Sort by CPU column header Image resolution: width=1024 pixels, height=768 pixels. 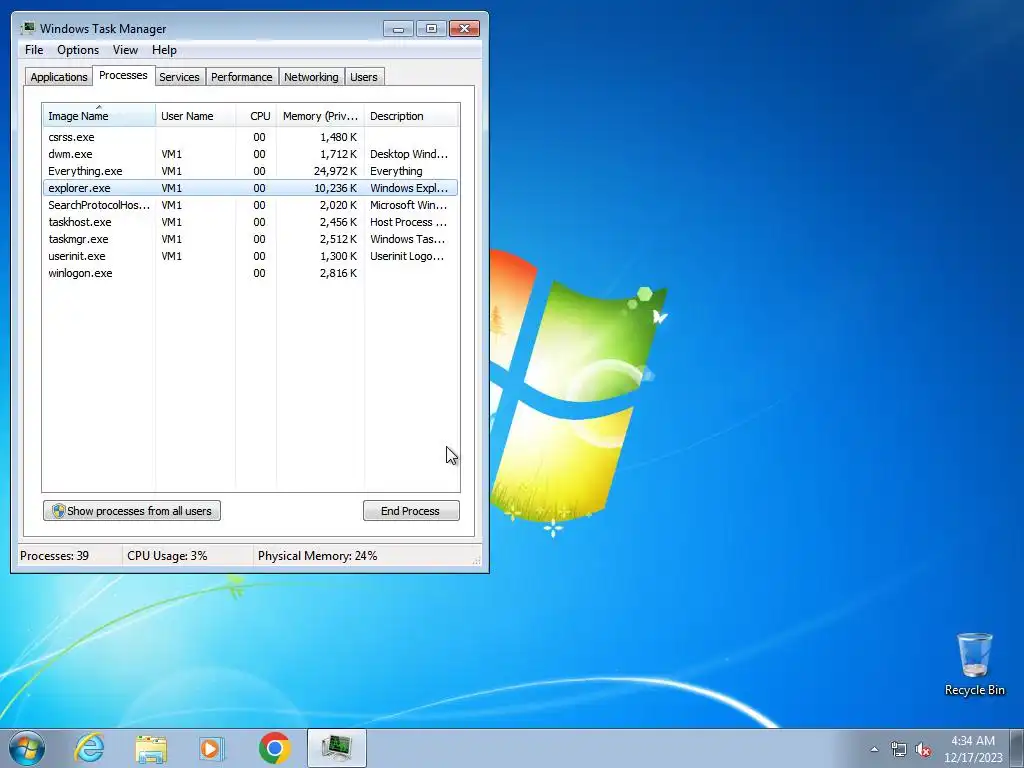256,116
